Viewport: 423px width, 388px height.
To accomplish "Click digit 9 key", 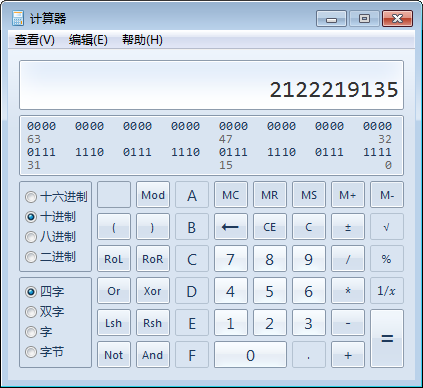I will point(309,259).
